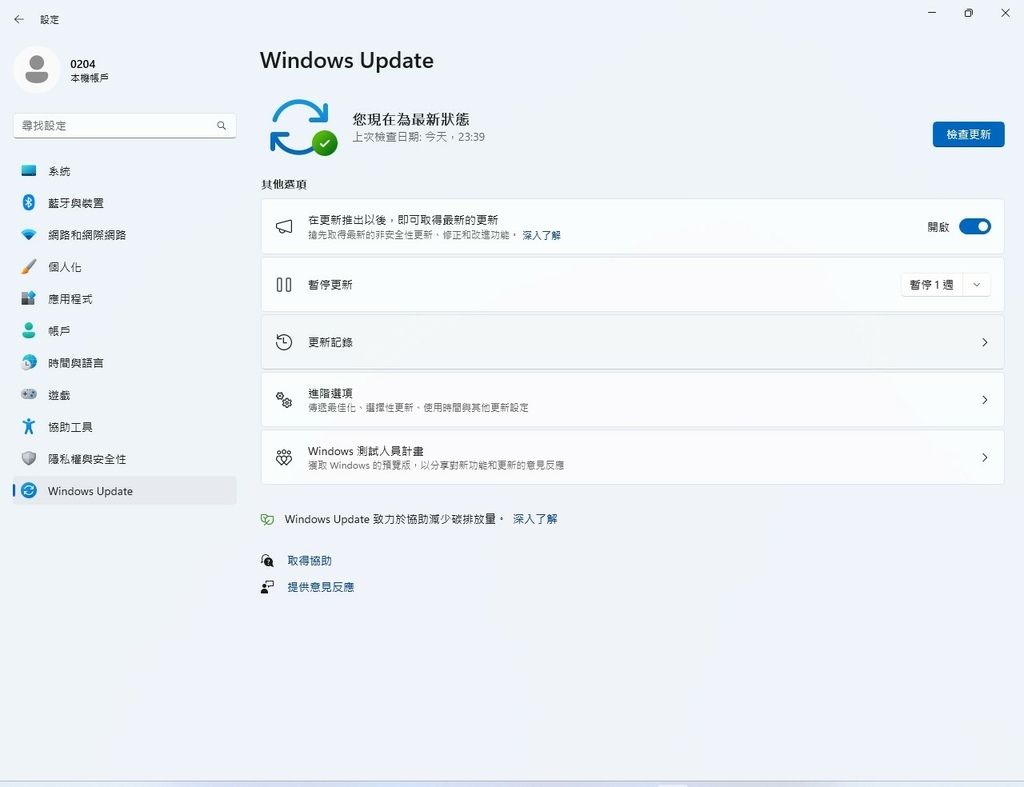The width and height of the screenshot is (1024, 787).
Task: Click the gears icon for 進階選項
Action: pos(284,400)
